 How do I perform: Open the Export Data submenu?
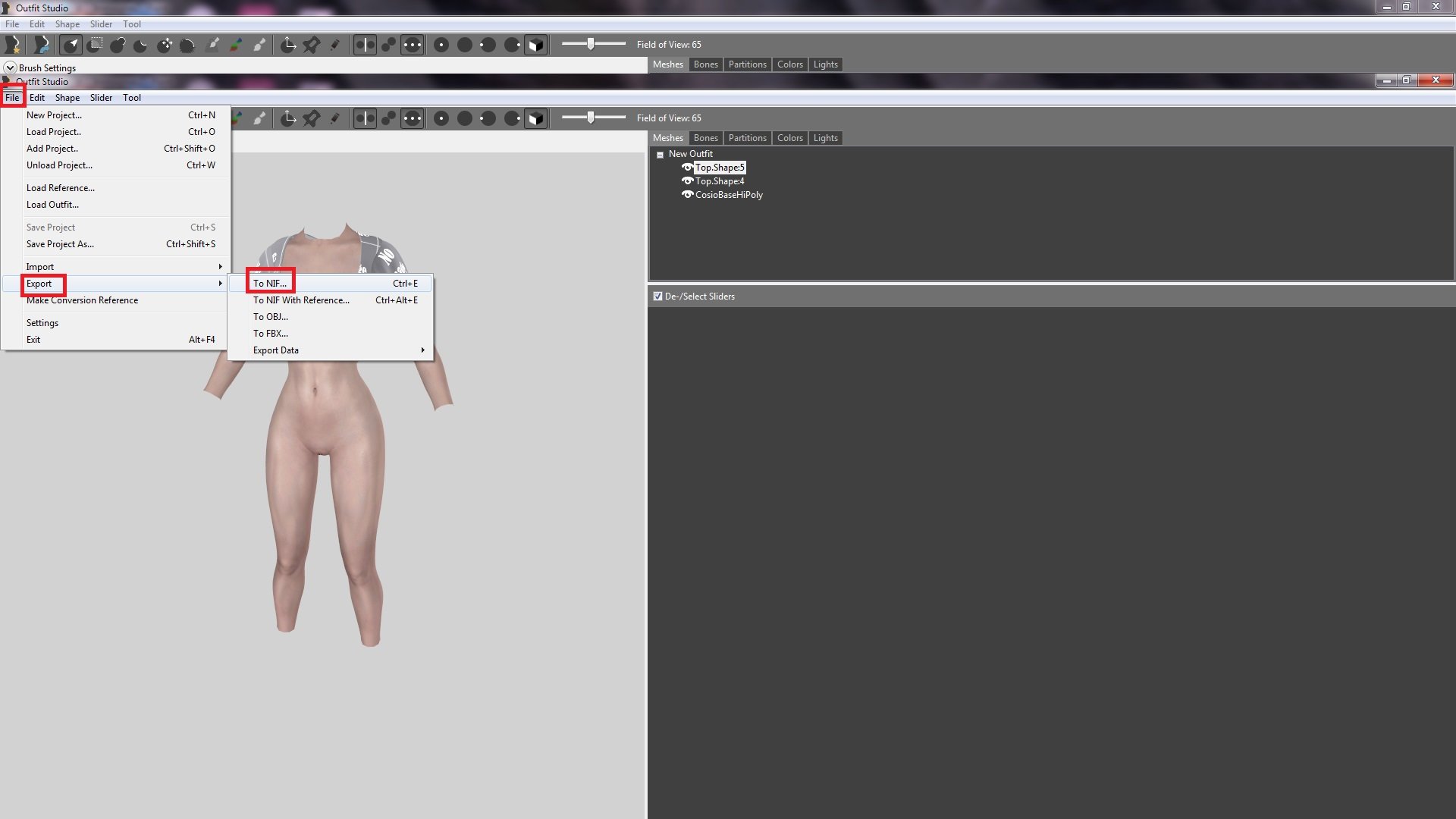coord(331,350)
